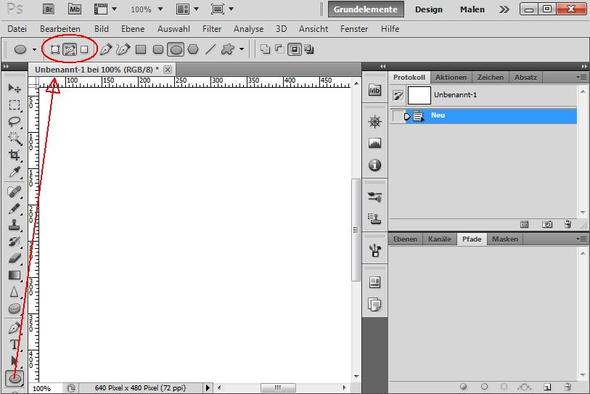The height and width of the screenshot is (394, 590).
Task: Open Mini Bridge via the top bar Mb icon
Action: click(x=75, y=9)
